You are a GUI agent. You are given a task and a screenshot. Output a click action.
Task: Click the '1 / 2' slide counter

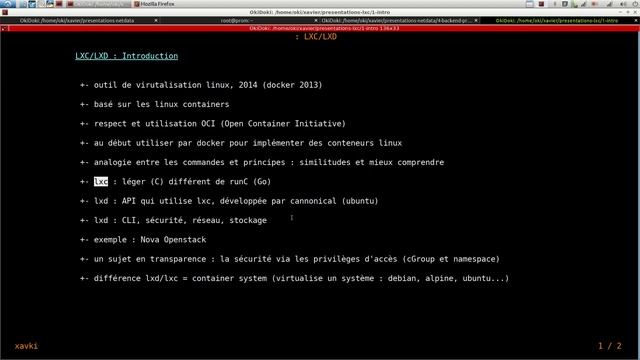[x=610, y=346]
